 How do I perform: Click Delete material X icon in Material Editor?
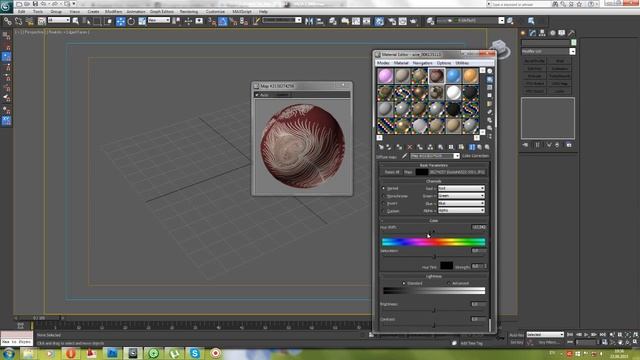410,147
